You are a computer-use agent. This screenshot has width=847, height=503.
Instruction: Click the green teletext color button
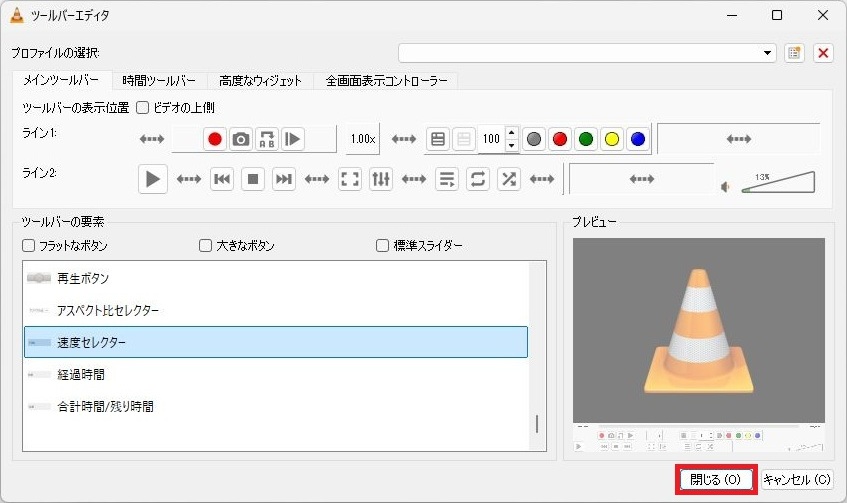point(586,139)
